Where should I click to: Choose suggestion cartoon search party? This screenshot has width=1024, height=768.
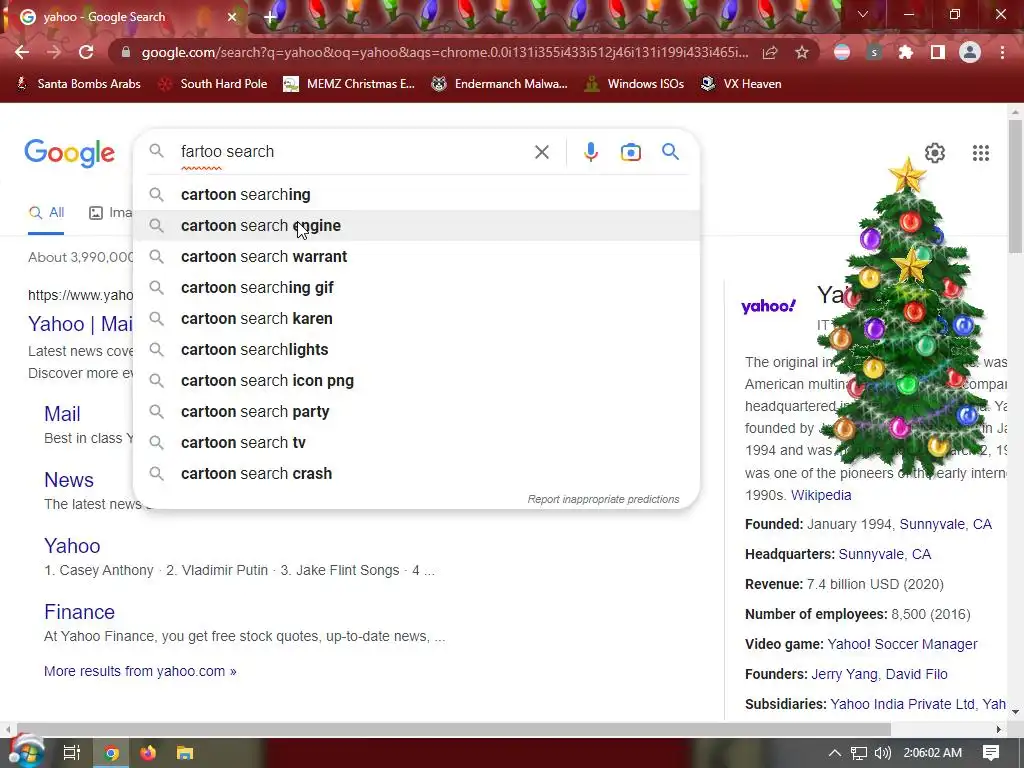[416, 411]
